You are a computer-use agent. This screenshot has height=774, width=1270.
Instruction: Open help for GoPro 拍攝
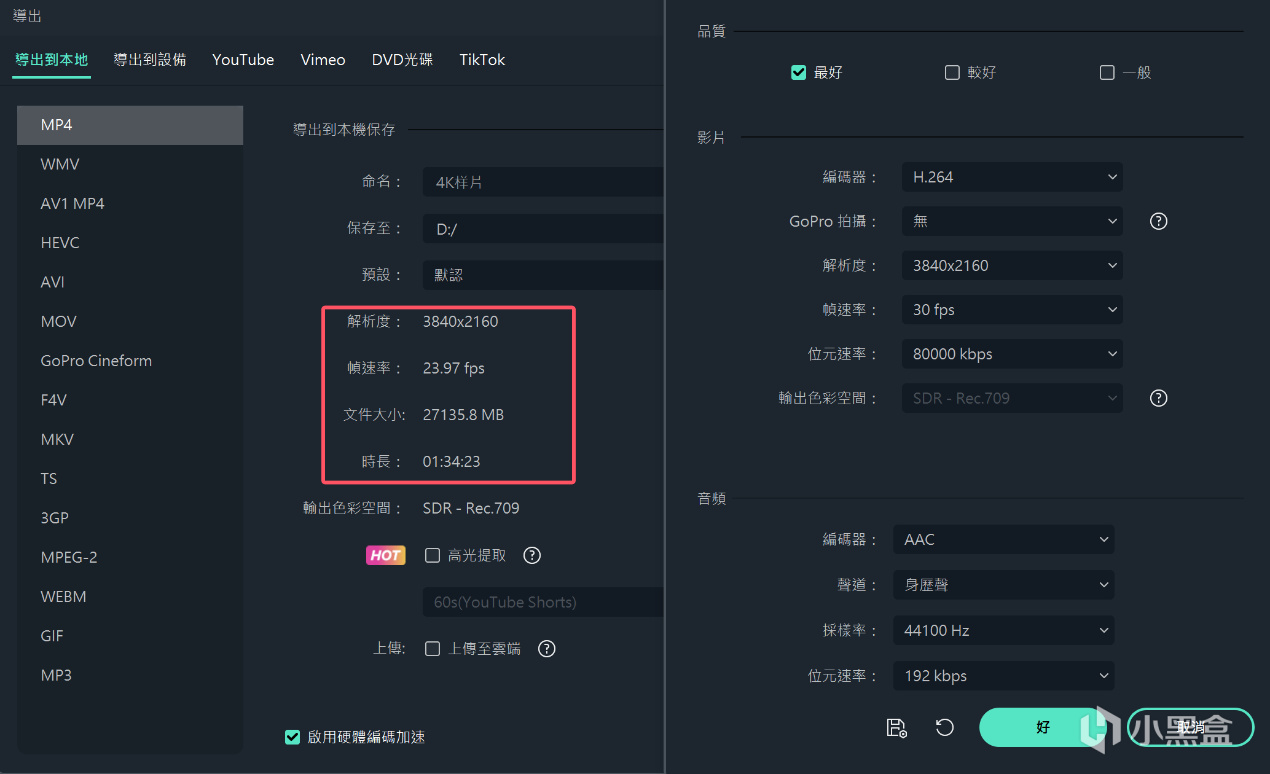[x=1159, y=221]
